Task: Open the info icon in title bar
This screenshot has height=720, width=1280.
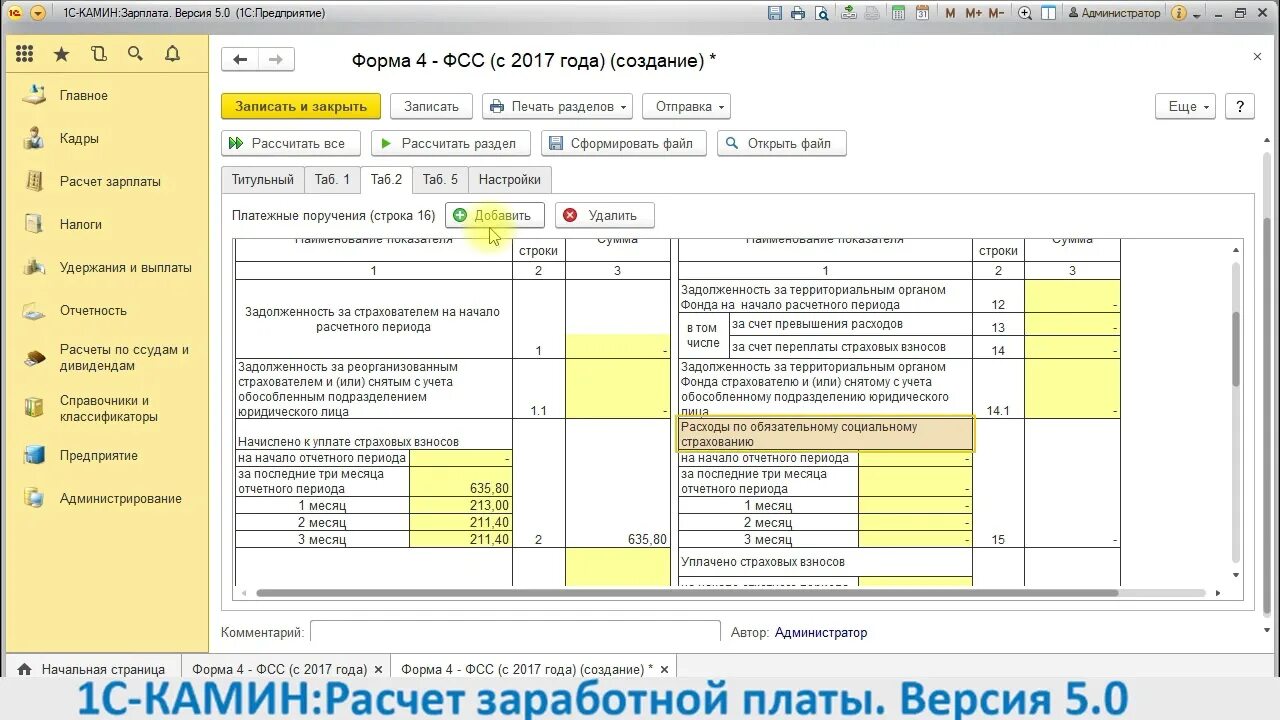Action: (1180, 13)
